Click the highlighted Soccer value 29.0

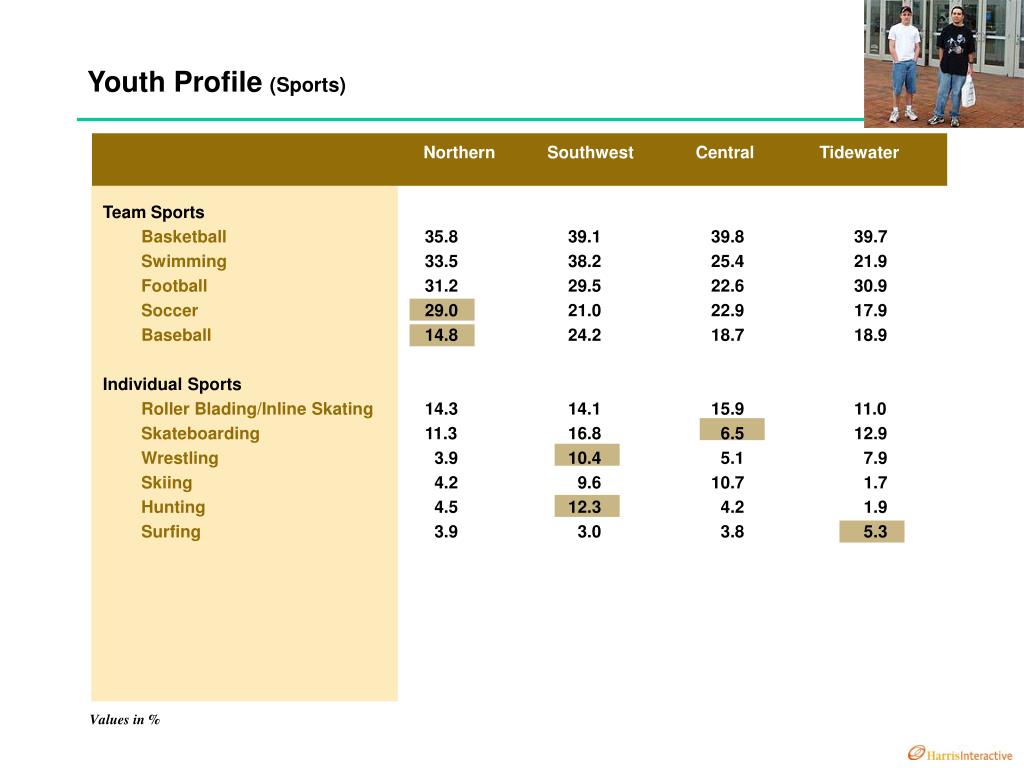pyautogui.click(x=442, y=310)
